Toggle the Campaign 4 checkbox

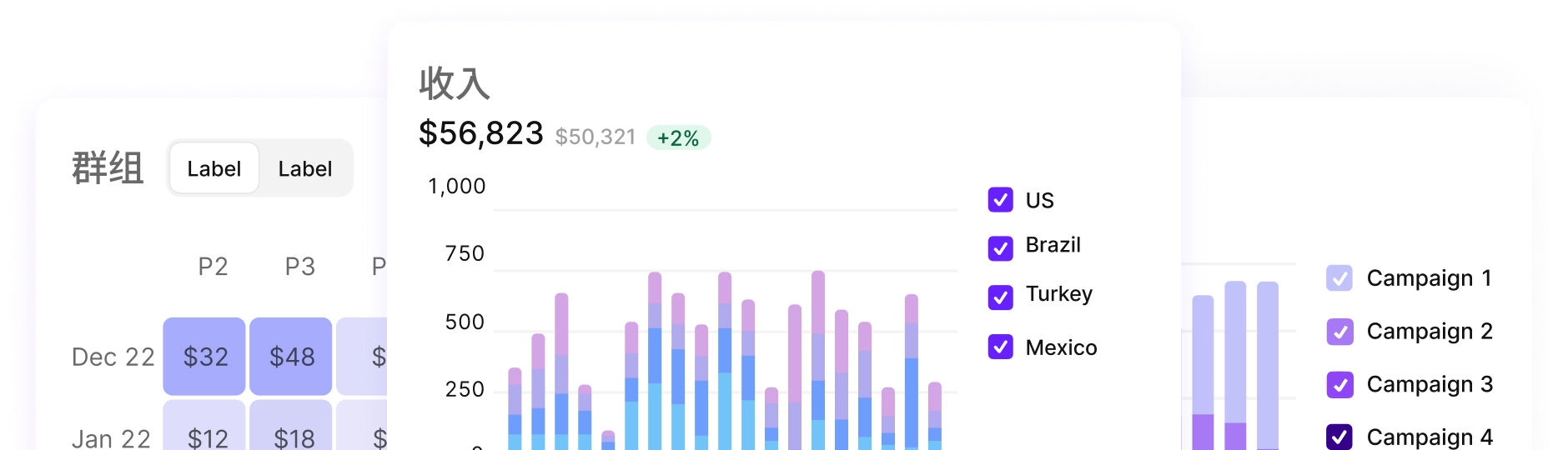[x=1339, y=437]
